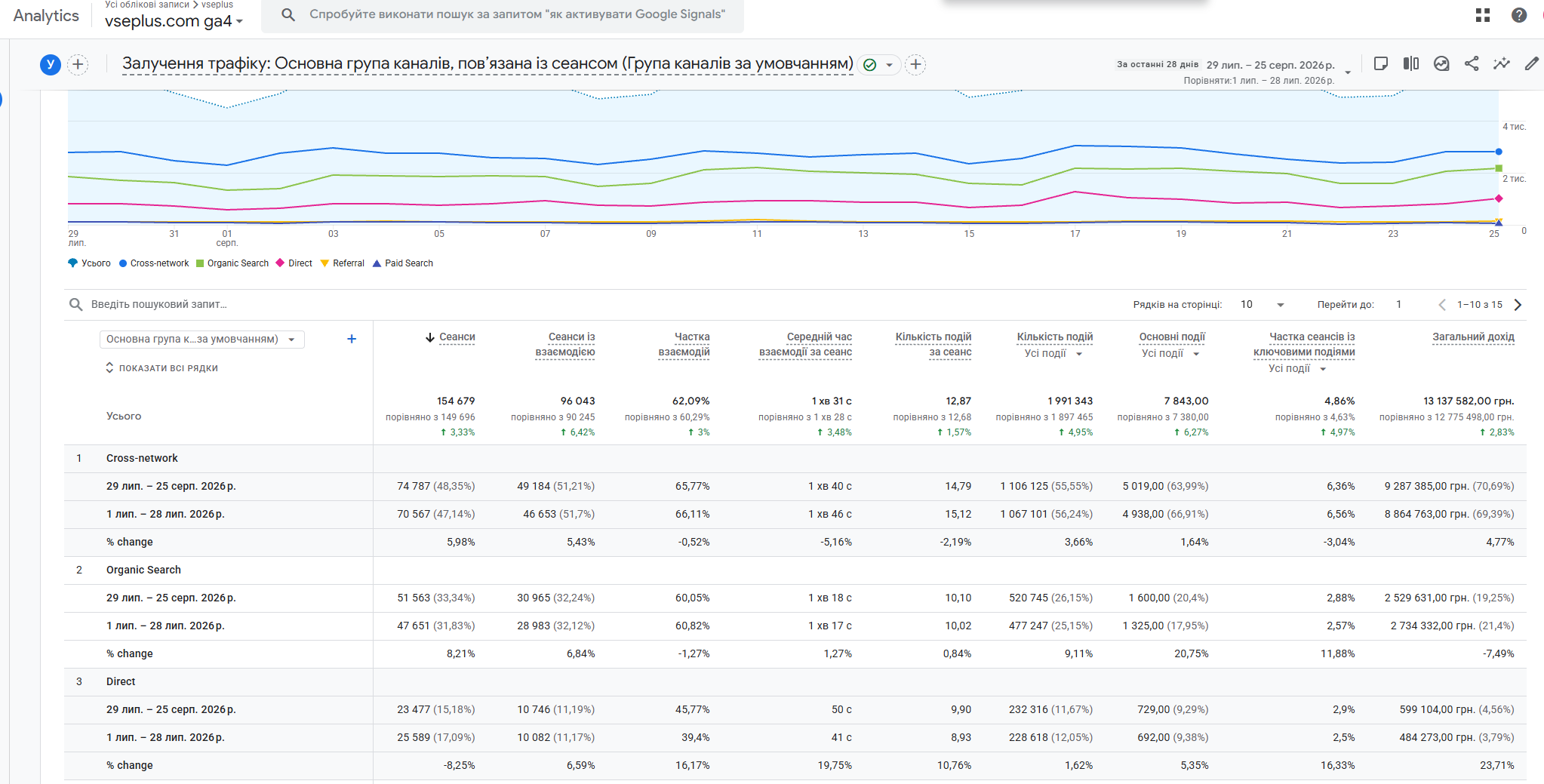Customize report with pencil icon

point(1531,64)
